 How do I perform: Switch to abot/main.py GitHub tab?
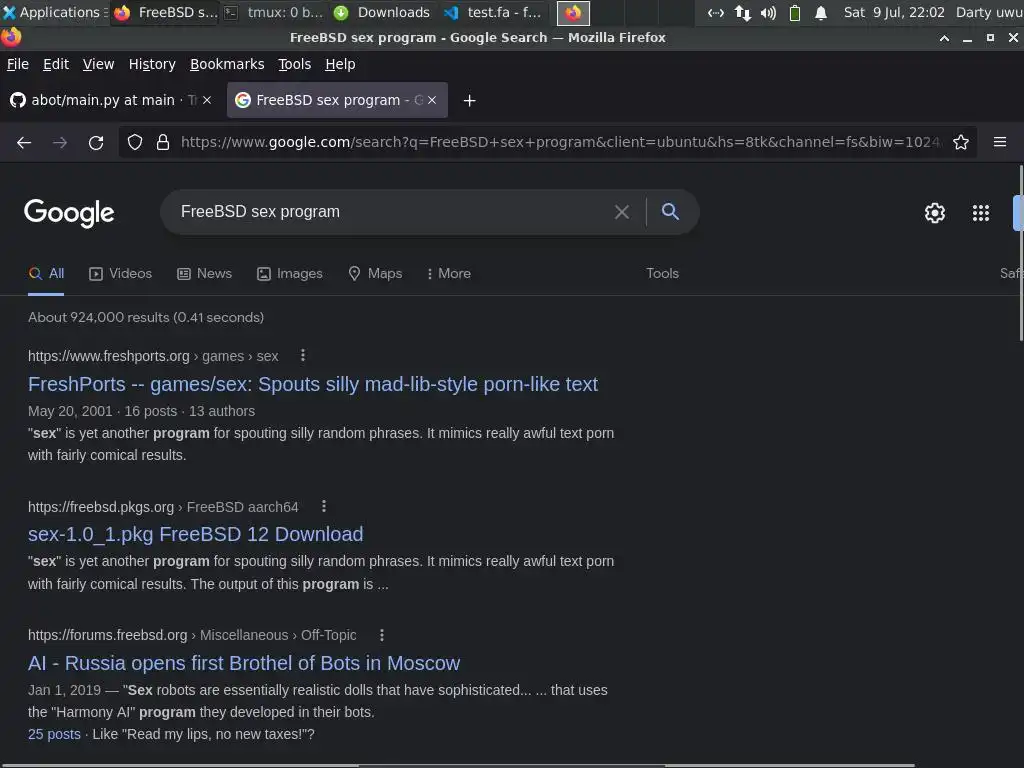click(x=104, y=100)
